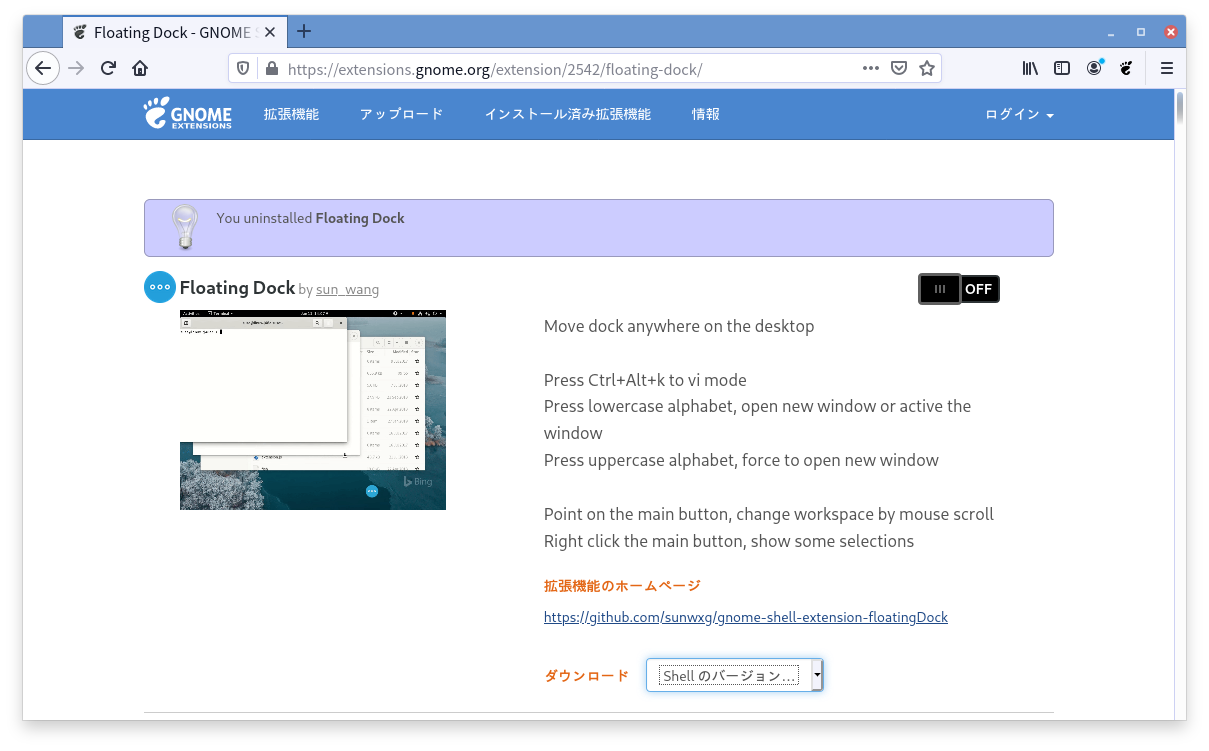This screenshot has height=751, width=1209.
Task: Open a new browser tab
Action: tap(304, 31)
